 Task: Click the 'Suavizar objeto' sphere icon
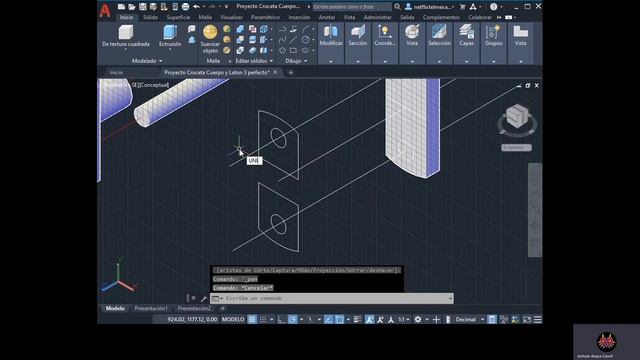click(210, 32)
